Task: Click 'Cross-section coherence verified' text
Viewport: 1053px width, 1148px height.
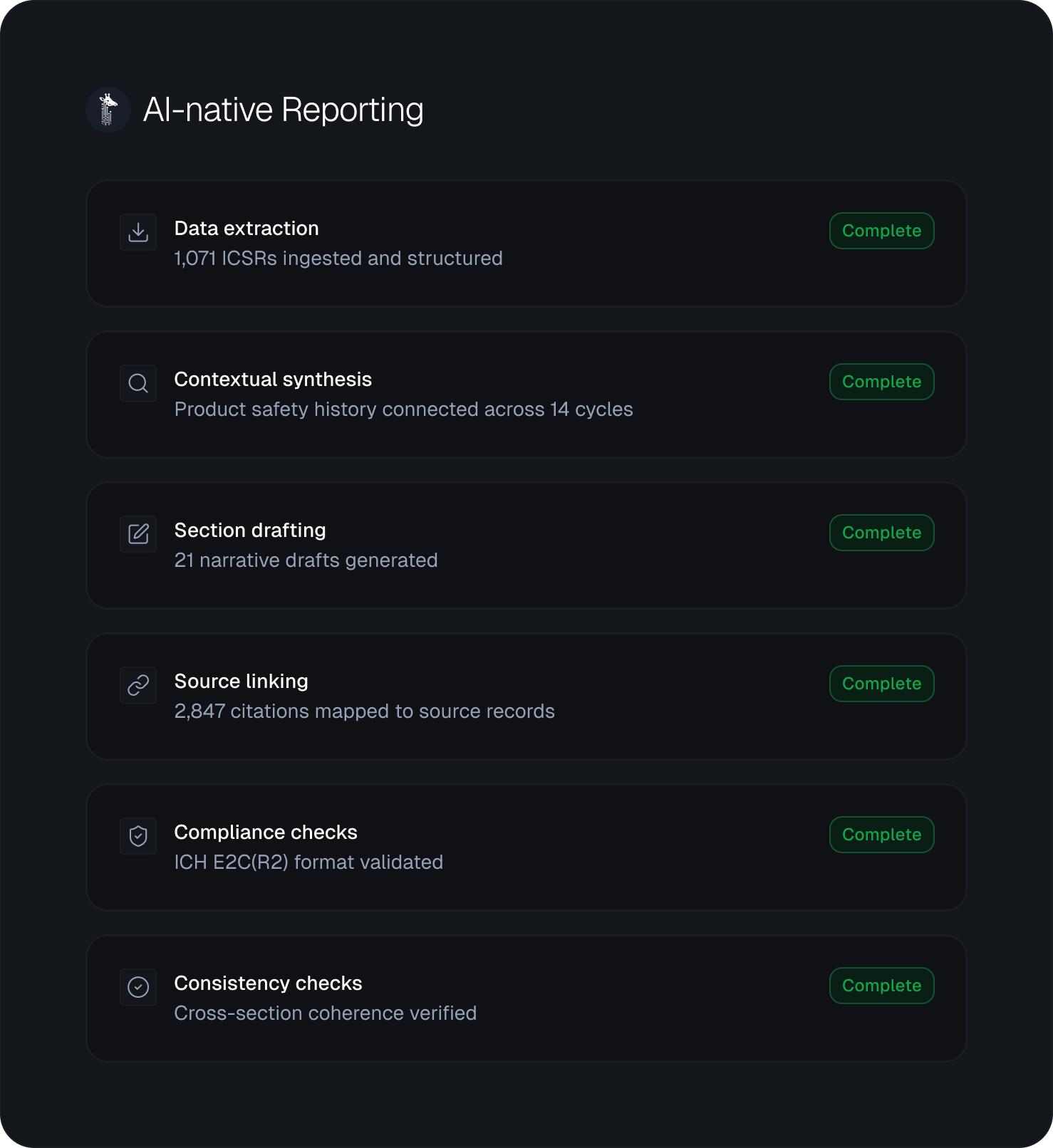Action: pyautogui.click(x=326, y=1013)
